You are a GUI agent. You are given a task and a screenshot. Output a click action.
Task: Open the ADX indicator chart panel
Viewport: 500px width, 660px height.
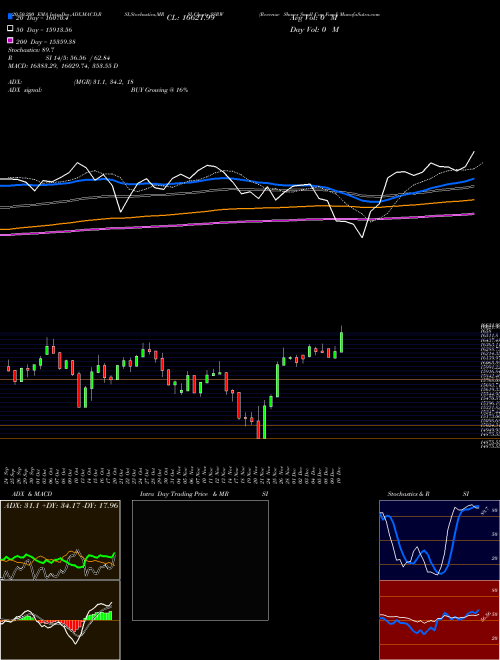[60, 540]
